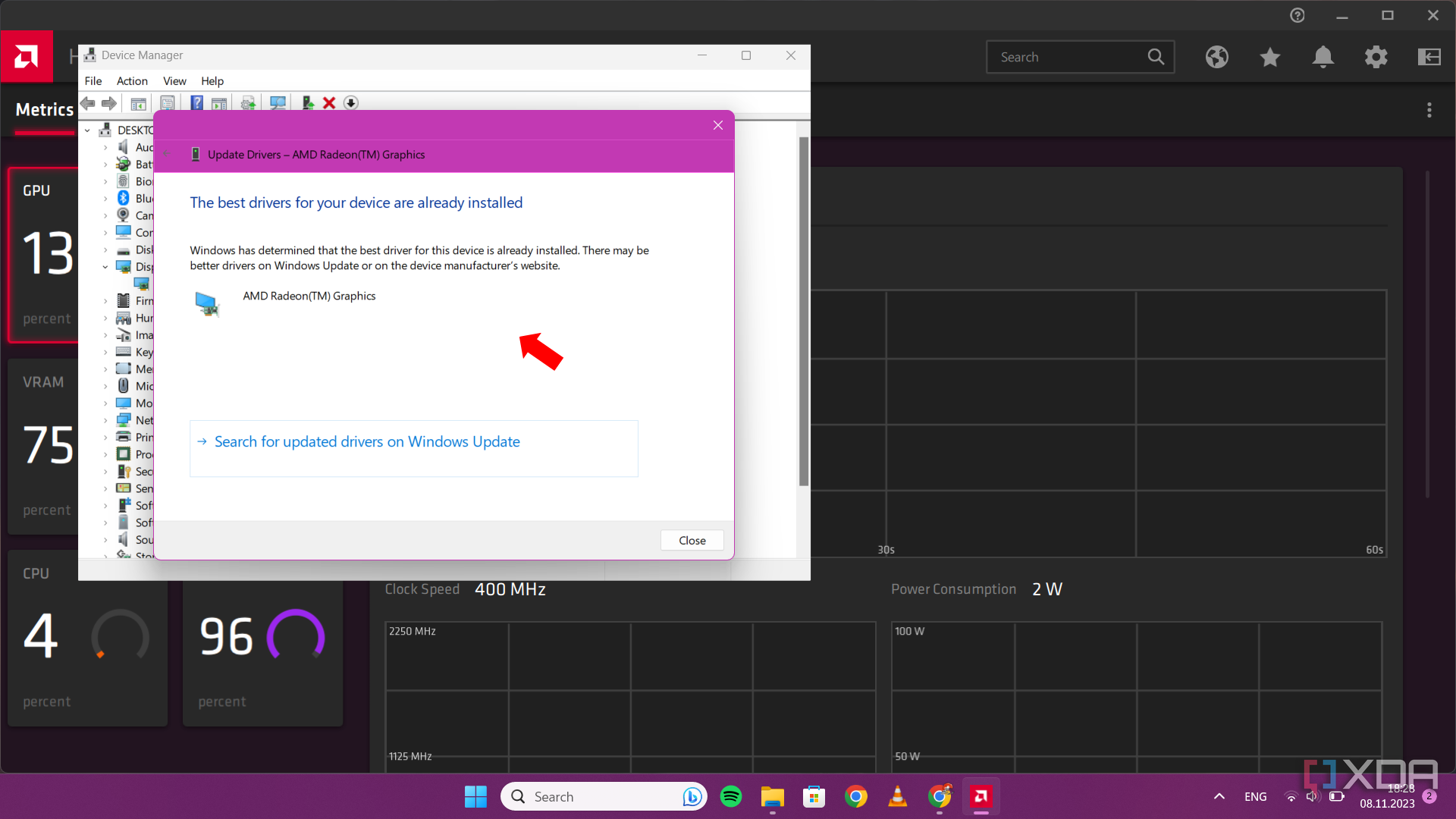
Task: Open the Help menu in Device Manager
Action: [x=212, y=81]
